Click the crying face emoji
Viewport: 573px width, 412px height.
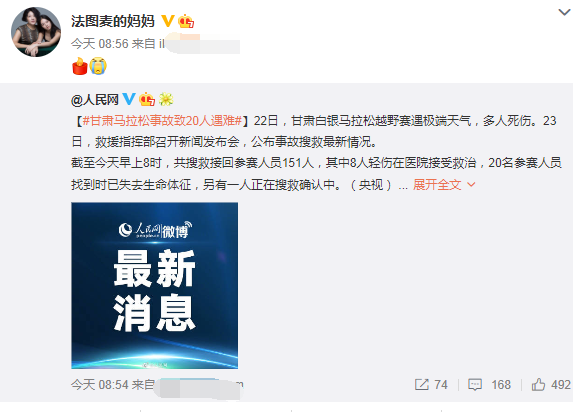tap(98, 66)
